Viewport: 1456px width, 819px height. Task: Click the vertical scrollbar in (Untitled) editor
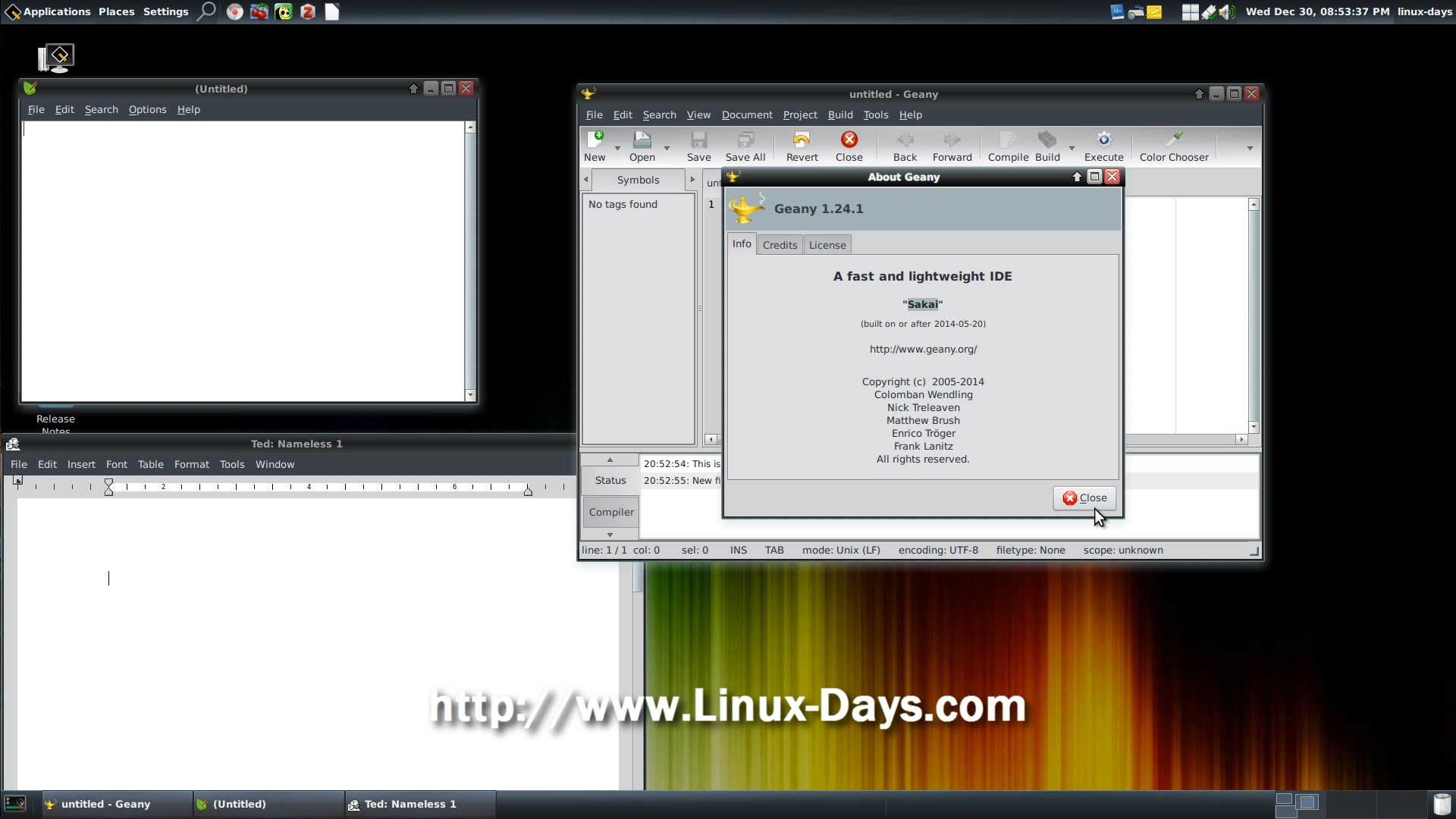point(470,261)
